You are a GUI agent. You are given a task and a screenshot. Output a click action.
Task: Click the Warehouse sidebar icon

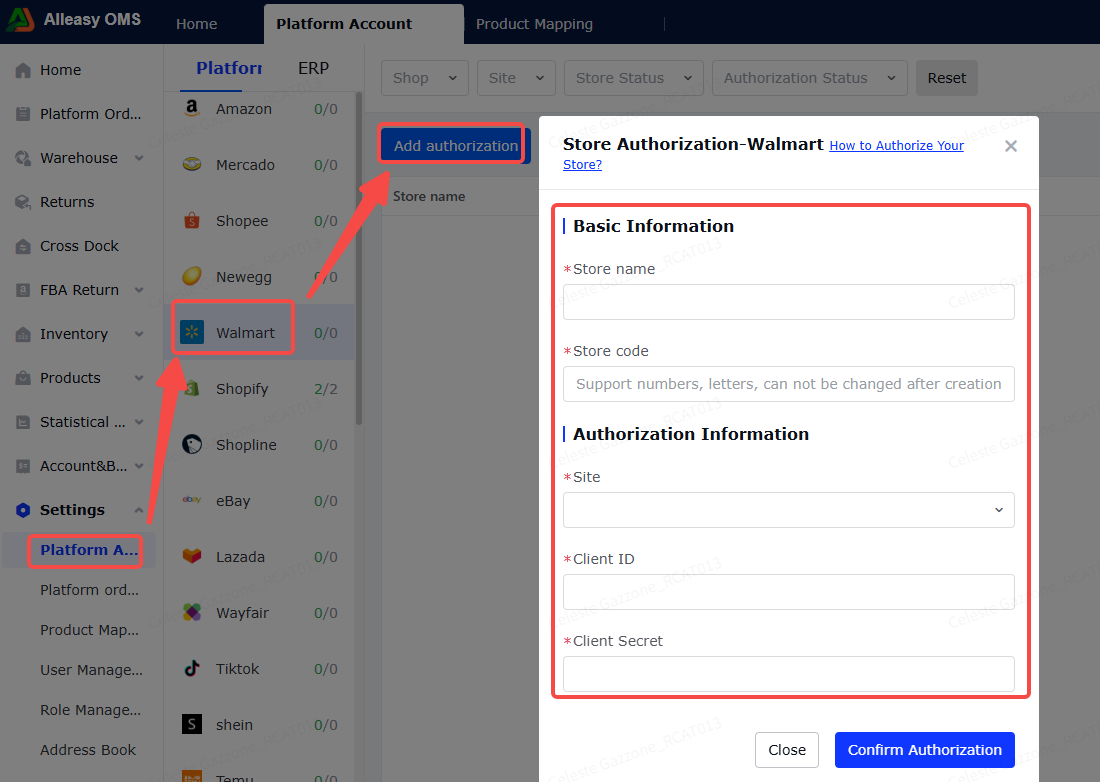[x=23, y=158]
